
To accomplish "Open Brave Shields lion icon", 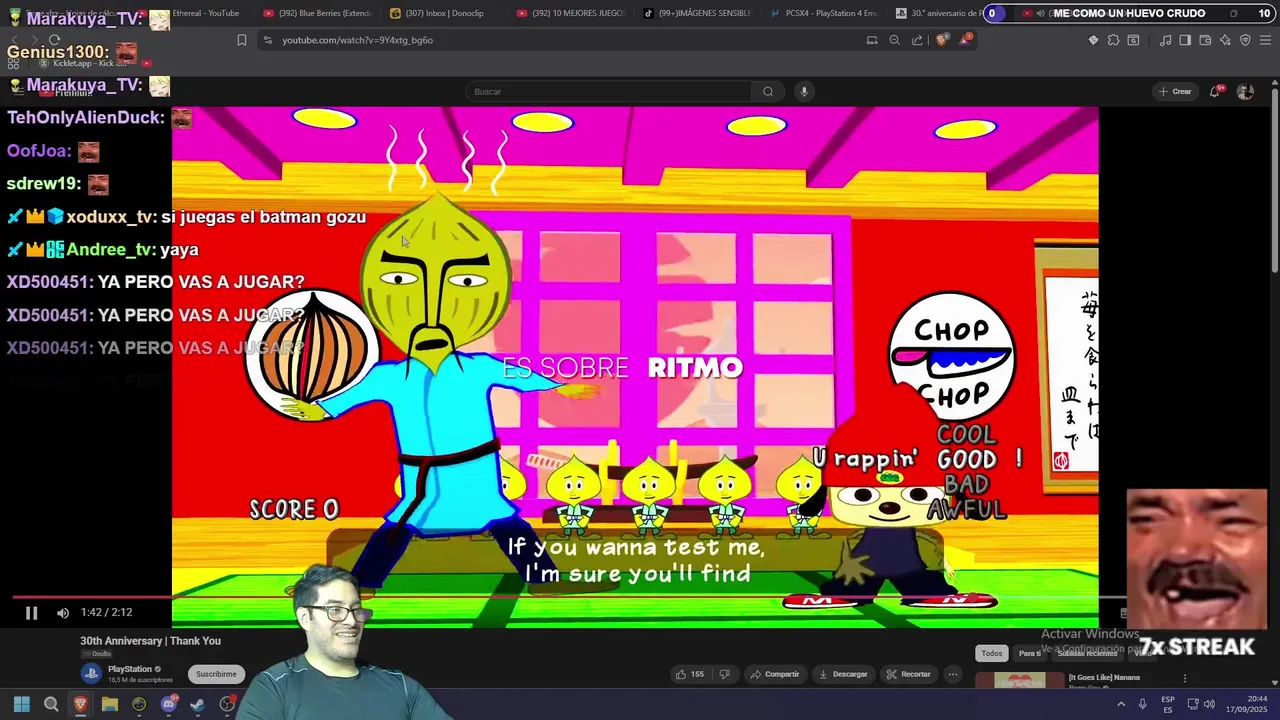I will (942, 40).
